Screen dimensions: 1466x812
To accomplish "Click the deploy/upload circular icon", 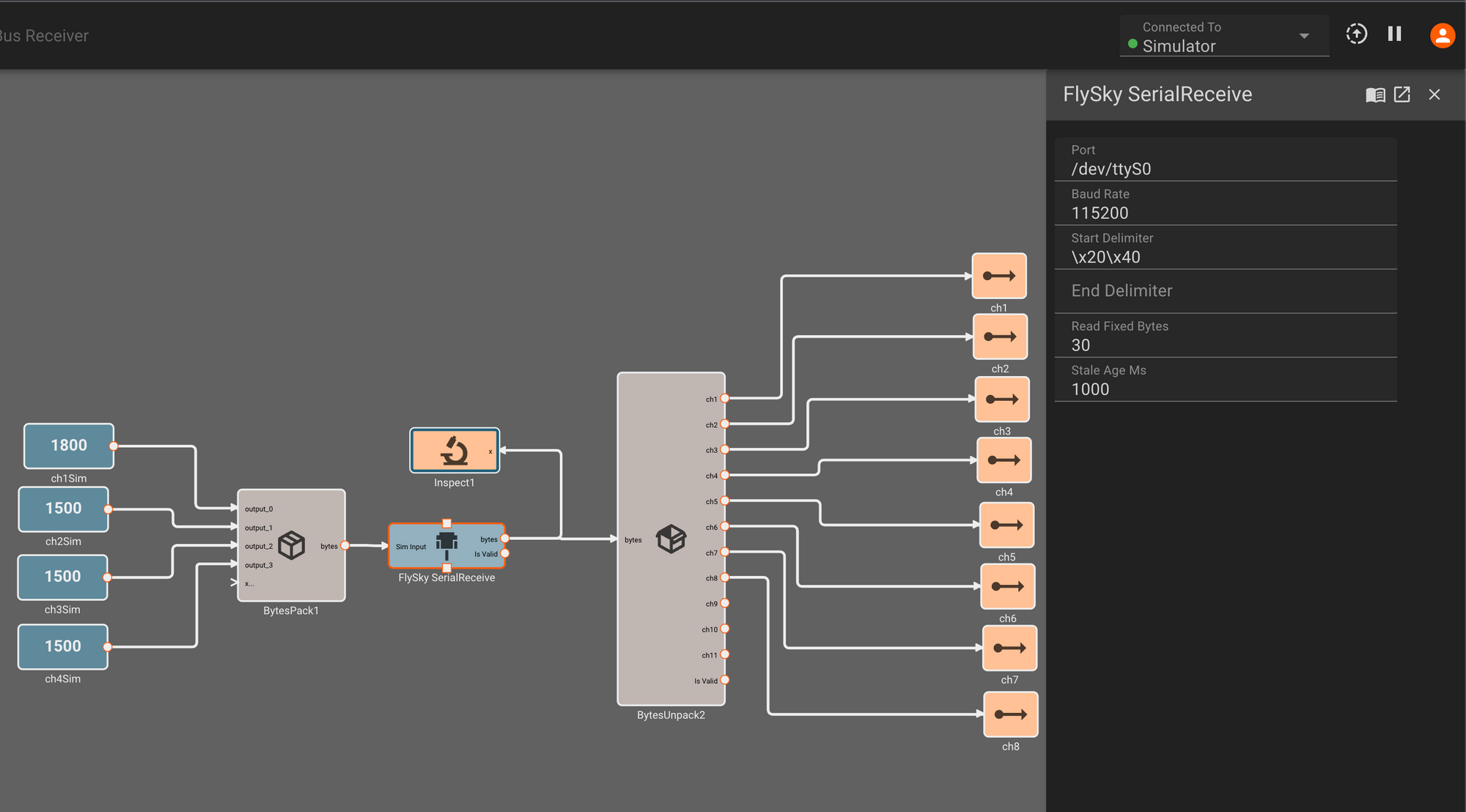I will point(1356,34).
